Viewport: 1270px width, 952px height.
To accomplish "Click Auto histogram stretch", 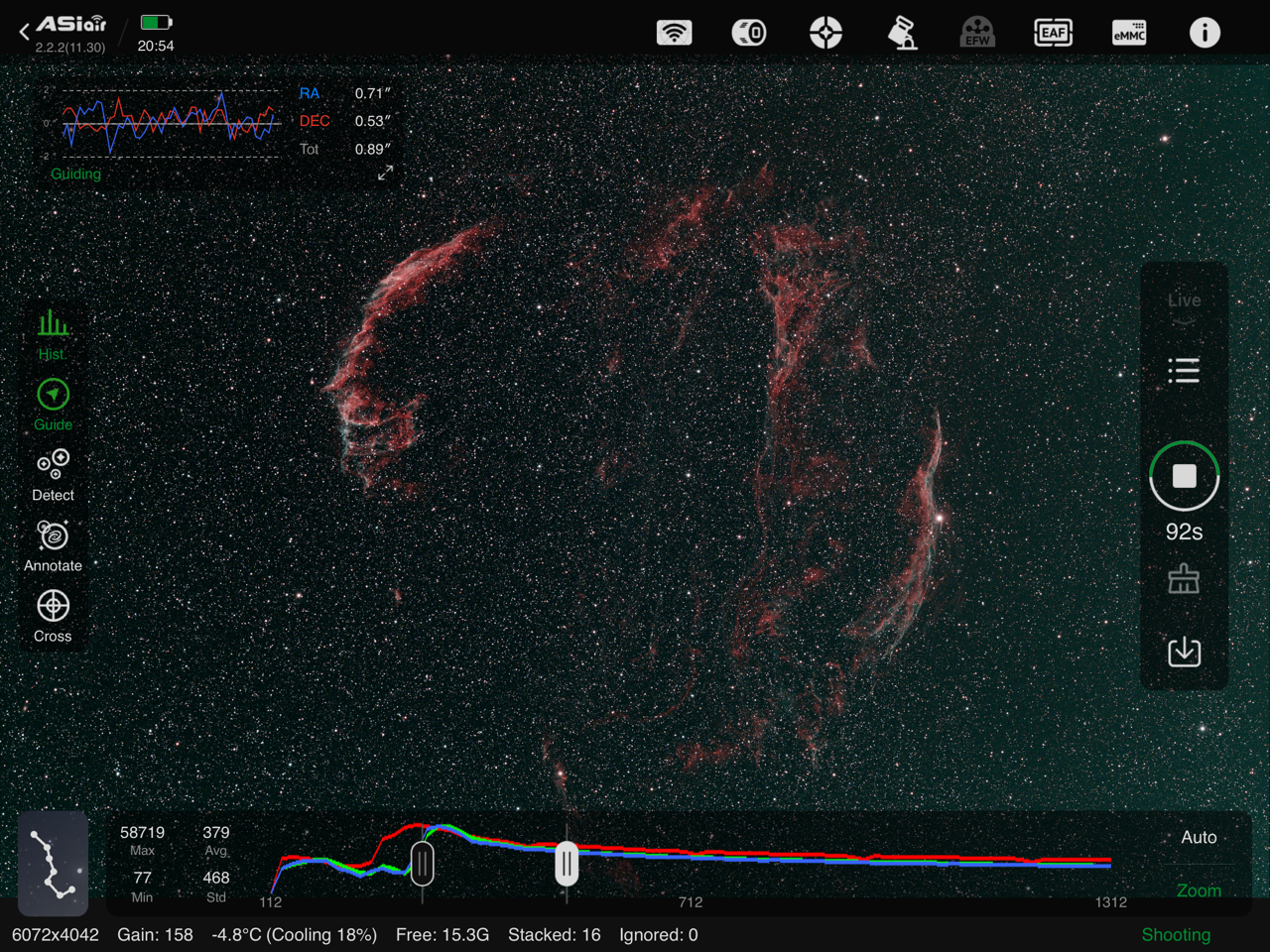I will [x=1199, y=838].
